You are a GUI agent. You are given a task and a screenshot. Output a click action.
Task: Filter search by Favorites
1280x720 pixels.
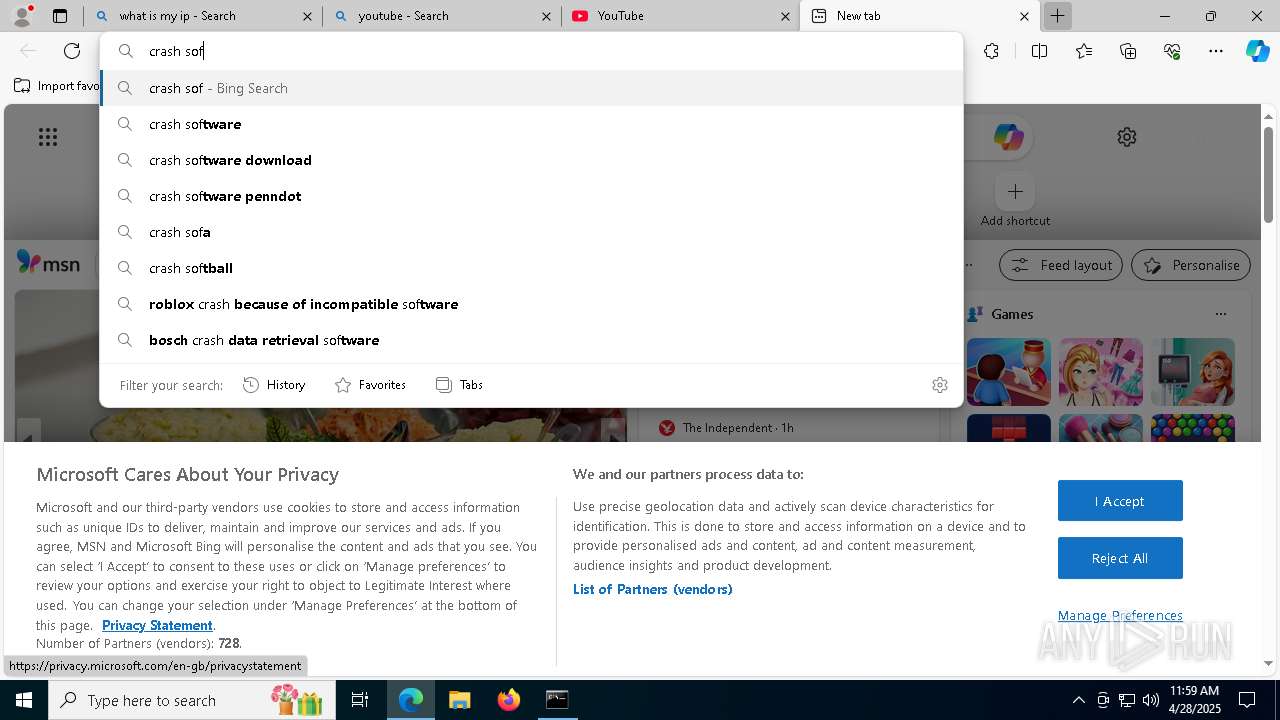[370, 385]
